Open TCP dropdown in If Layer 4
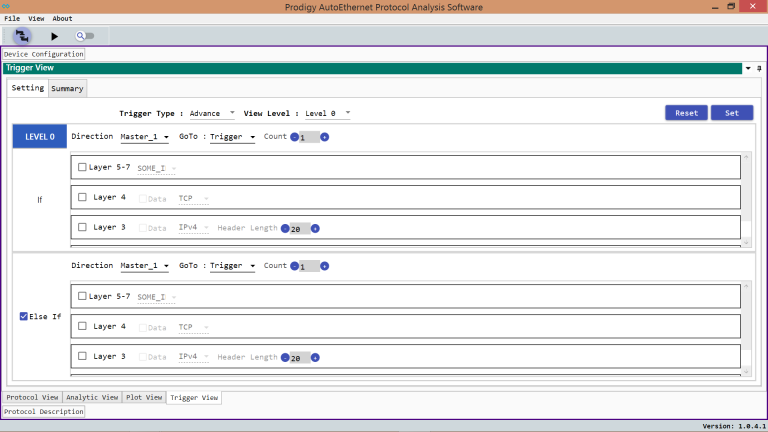The image size is (768, 432). 193,198
